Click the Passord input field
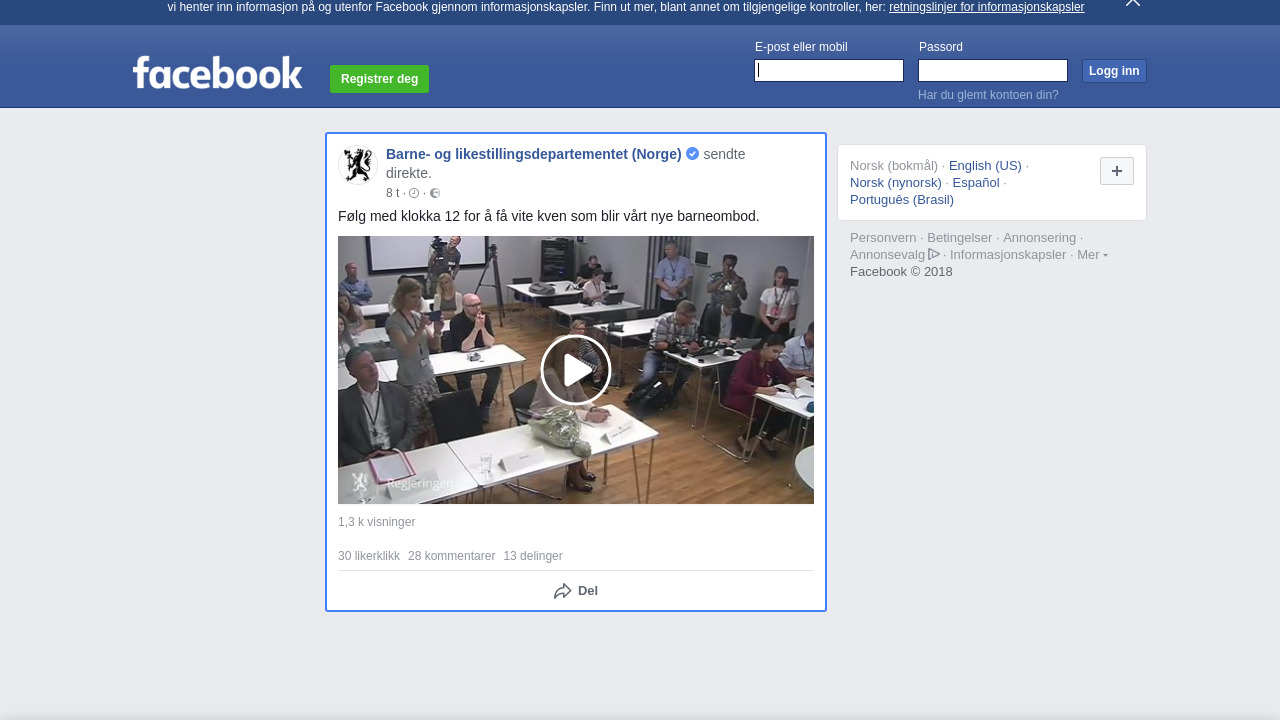 click(x=993, y=71)
